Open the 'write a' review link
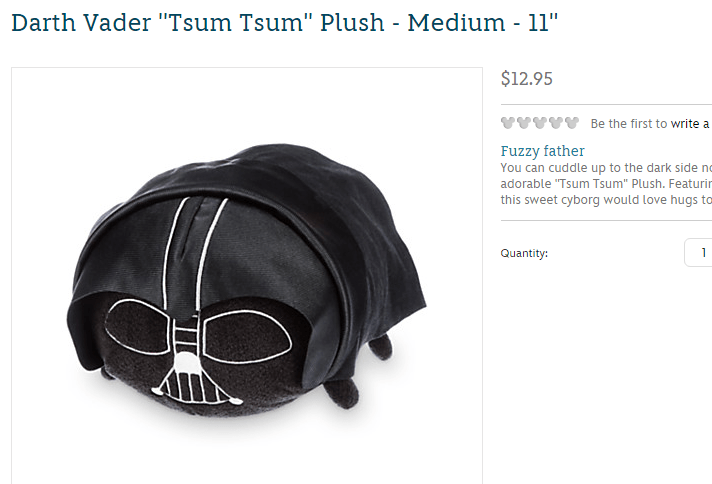712x484 pixels. click(691, 123)
